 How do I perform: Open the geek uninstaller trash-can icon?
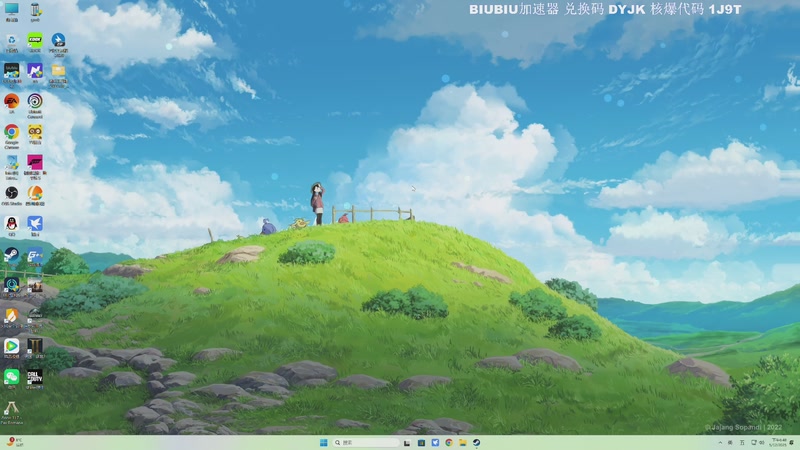[x=35, y=12]
